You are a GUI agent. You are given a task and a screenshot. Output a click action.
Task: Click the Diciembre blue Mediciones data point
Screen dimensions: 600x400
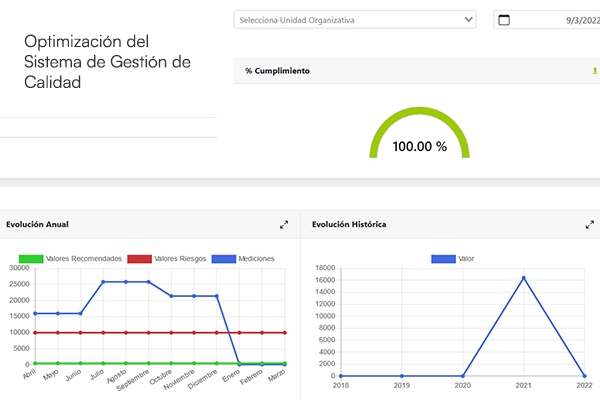point(217,296)
